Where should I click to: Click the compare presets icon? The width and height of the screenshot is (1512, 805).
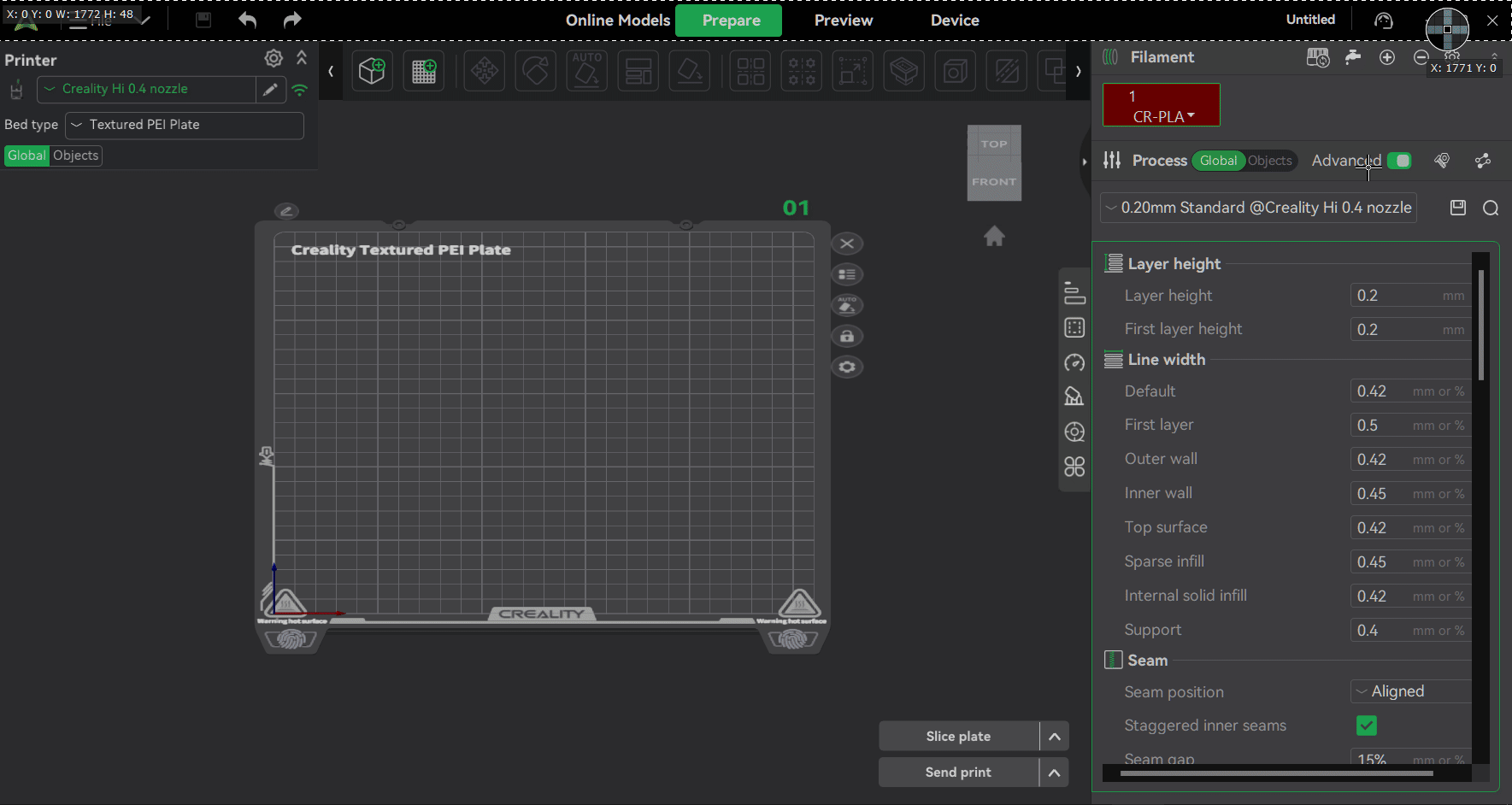click(1483, 161)
